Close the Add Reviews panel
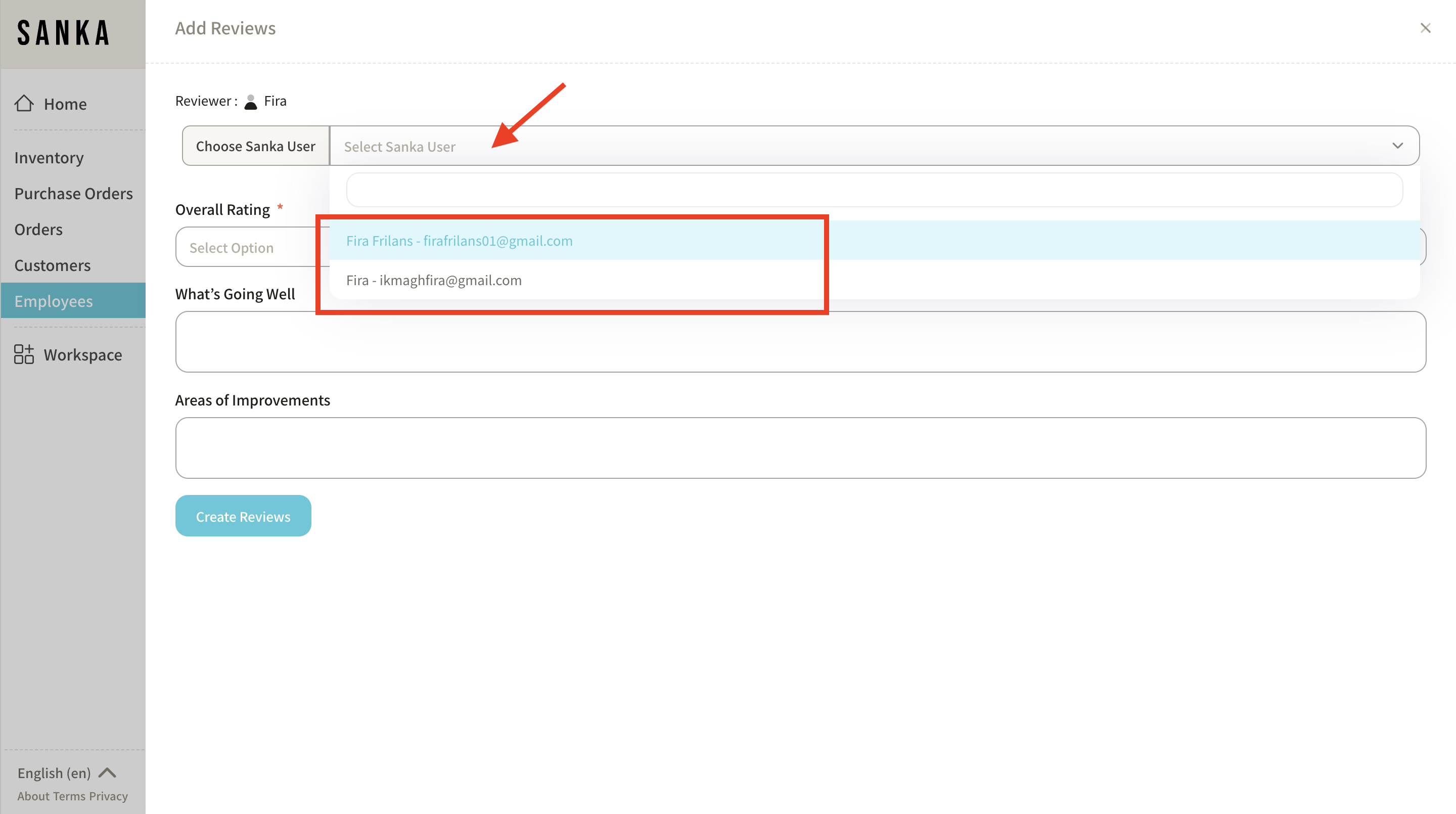 [x=1425, y=28]
